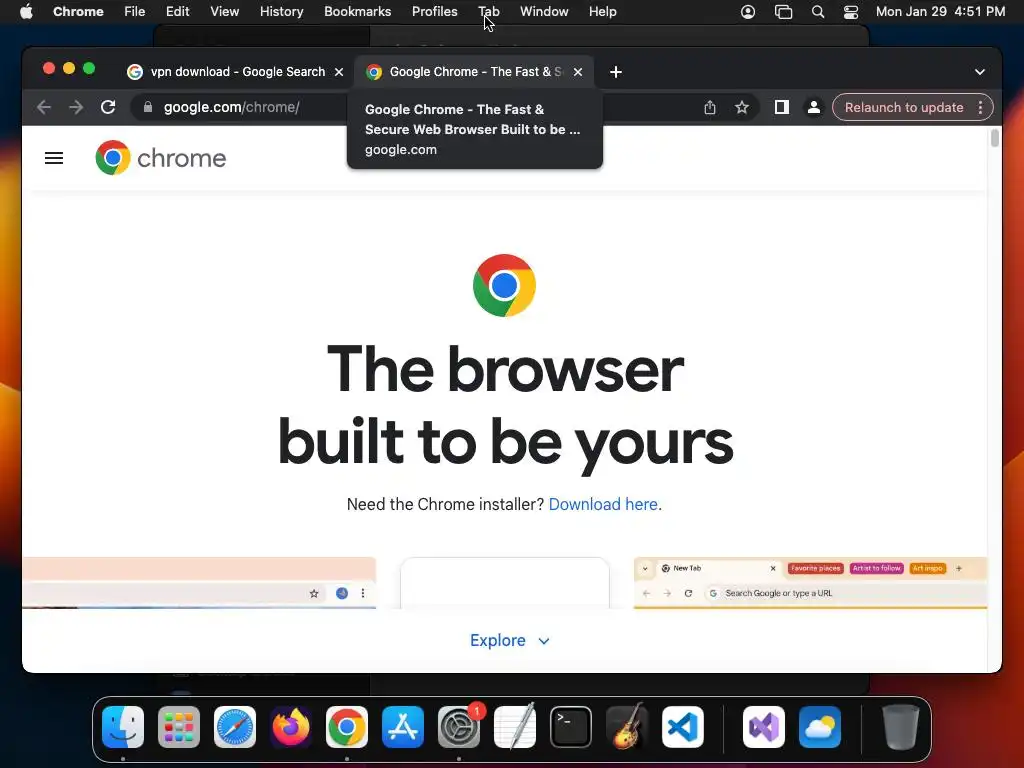Open the Chrome three-dot menu
This screenshot has width=1024, height=768.
coord(980,107)
